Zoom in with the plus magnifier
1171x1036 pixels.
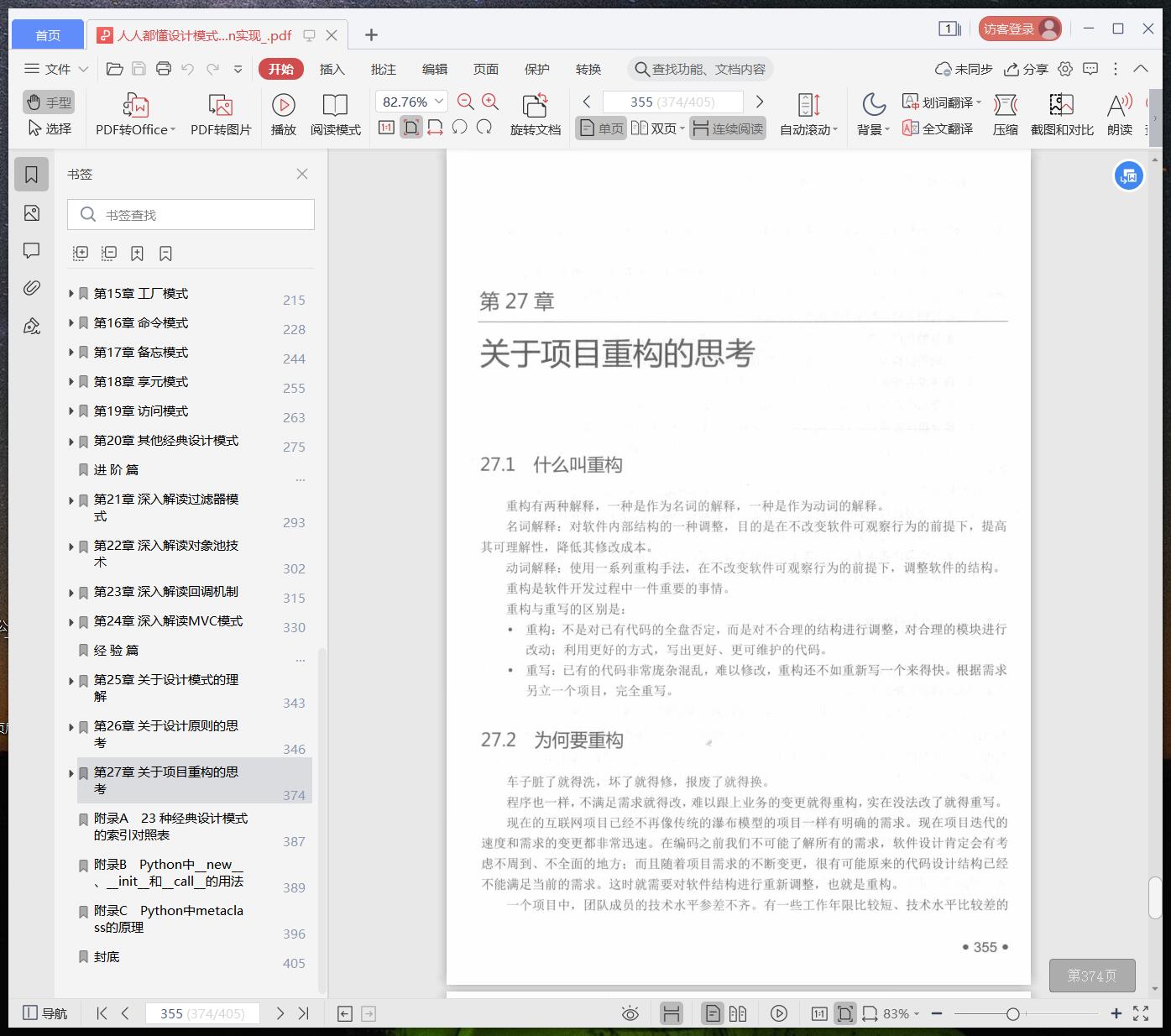tap(490, 102)
